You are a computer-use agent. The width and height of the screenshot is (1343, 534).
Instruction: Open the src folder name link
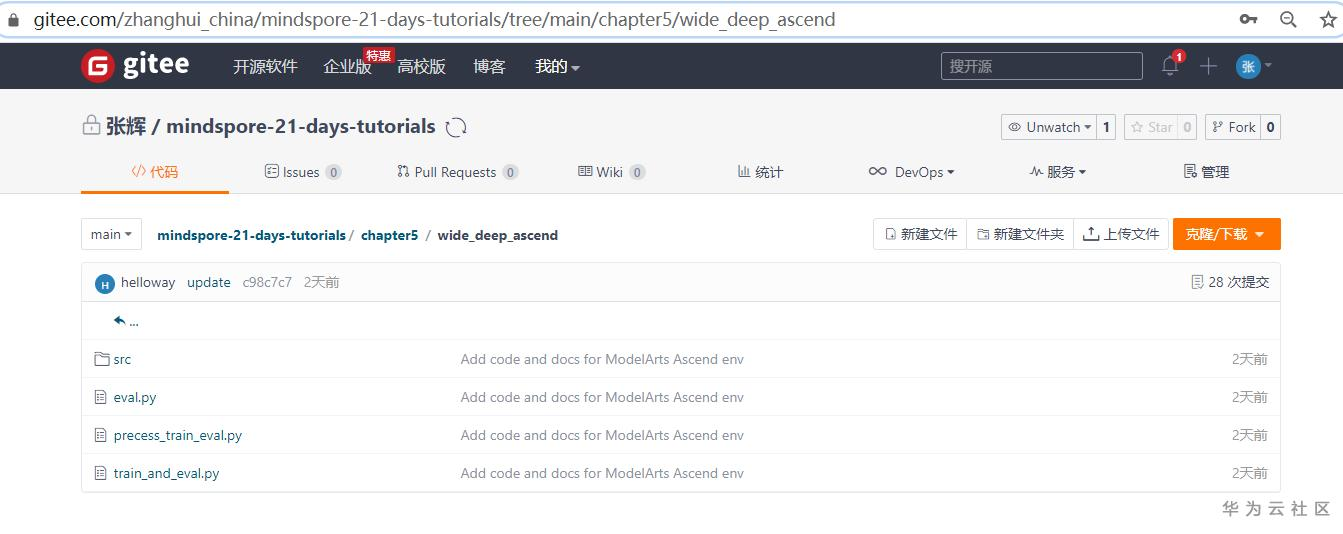pyautogui.click(x=122, y=359)
